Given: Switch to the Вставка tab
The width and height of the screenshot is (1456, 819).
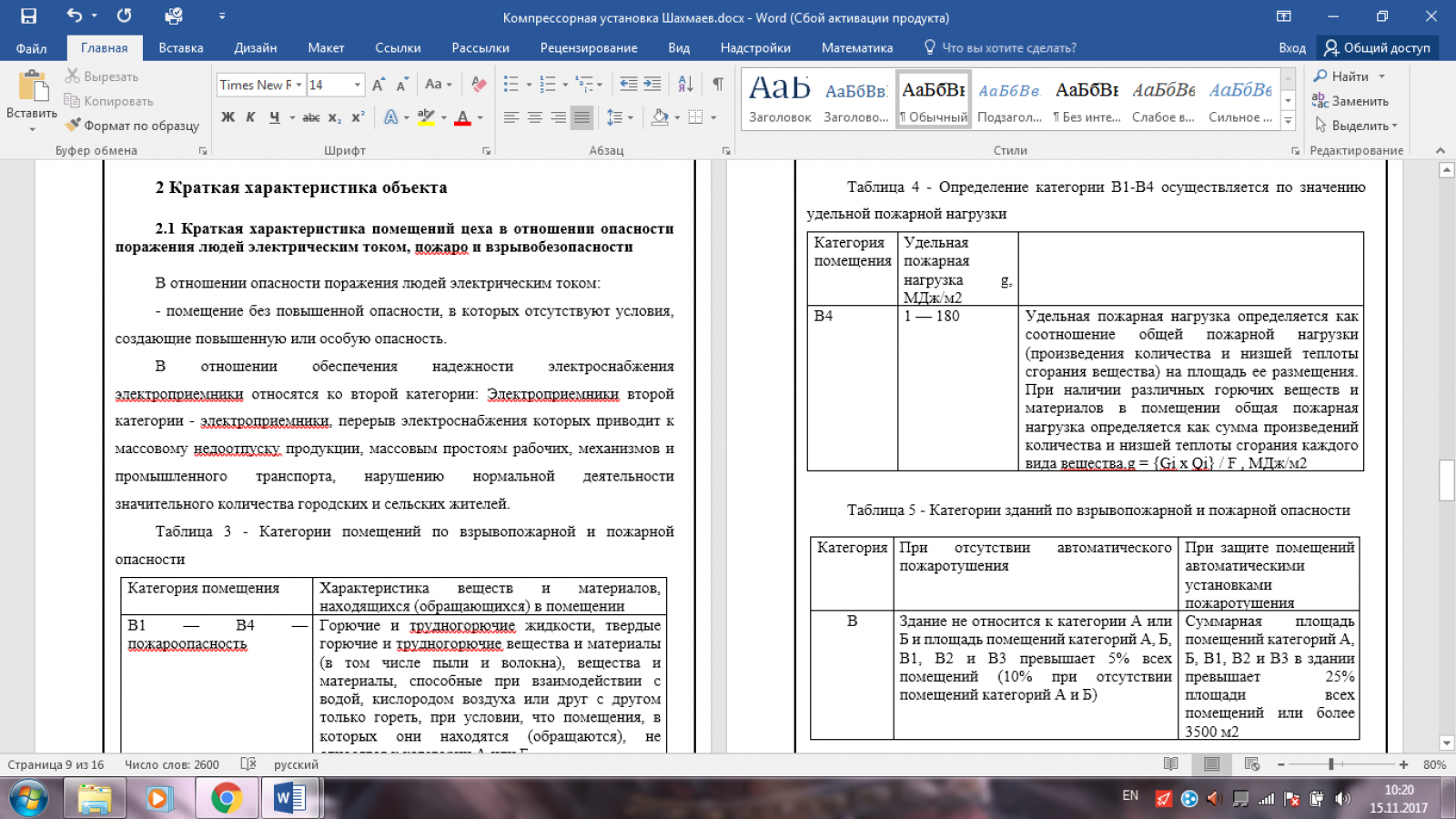Looking at the screenshot, I should [181, 48].
